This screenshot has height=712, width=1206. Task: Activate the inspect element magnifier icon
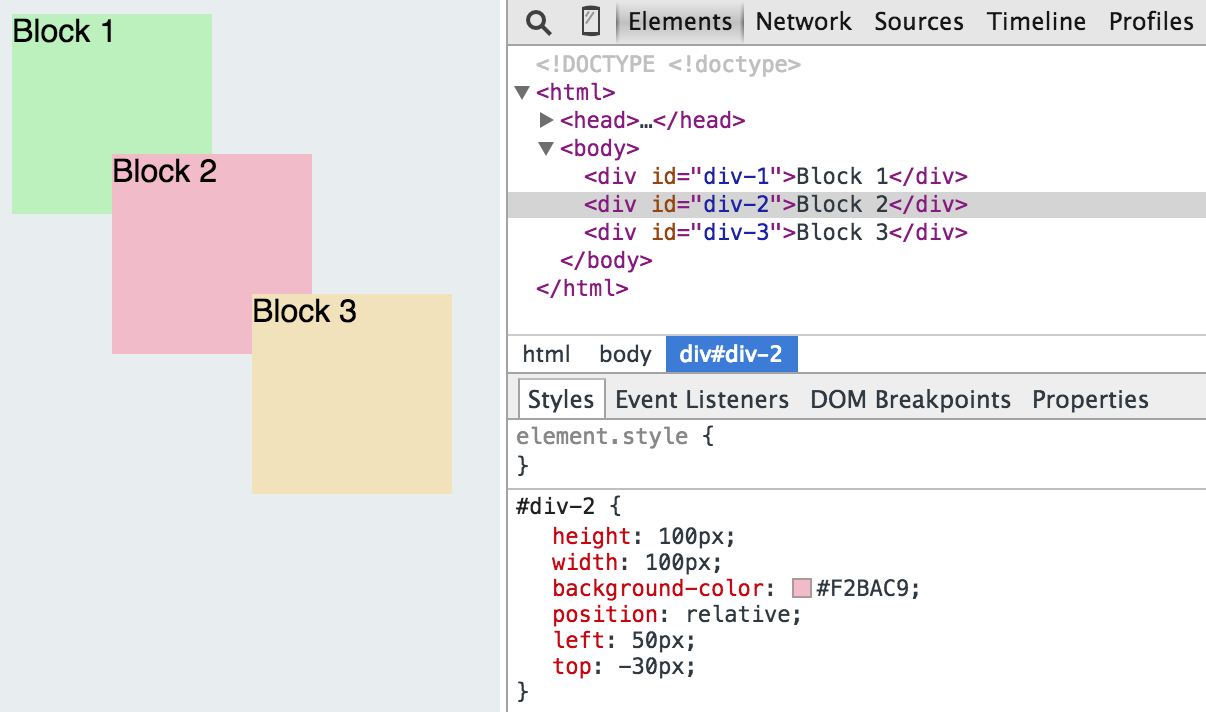(539, 22)
